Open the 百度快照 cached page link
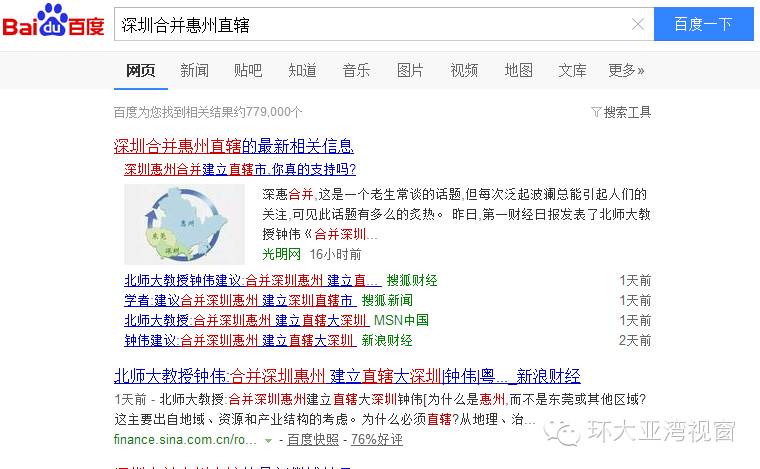760x469 pixels. (x=313, y=439)
